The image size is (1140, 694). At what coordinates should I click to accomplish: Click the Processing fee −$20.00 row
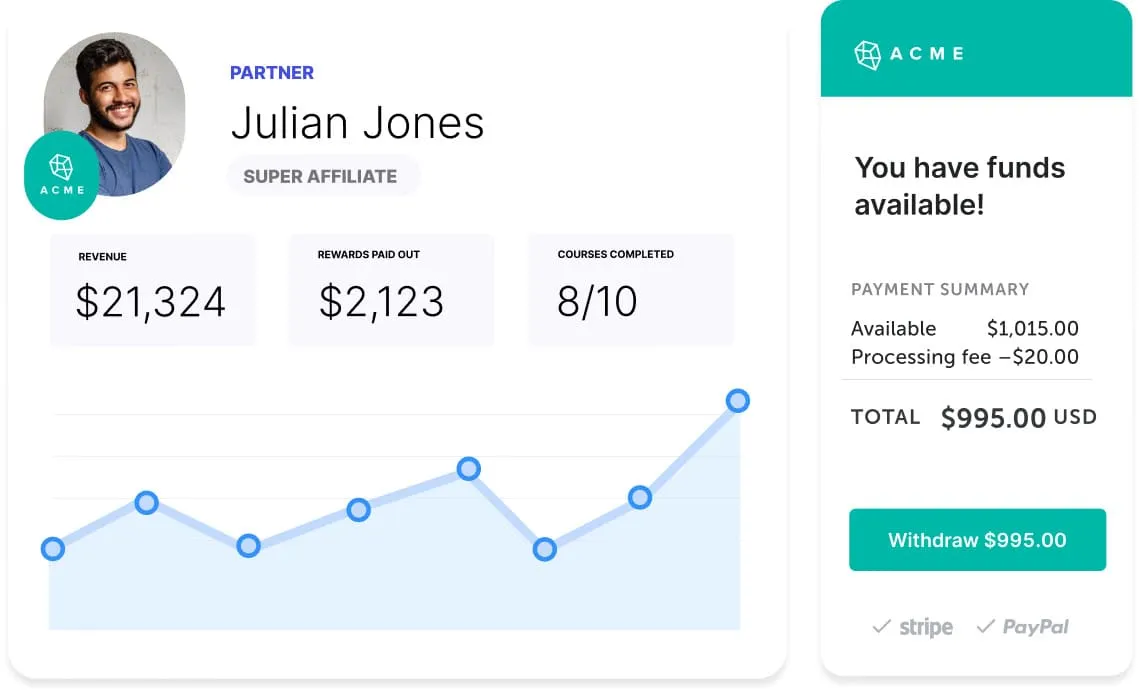tap(965, 357)
